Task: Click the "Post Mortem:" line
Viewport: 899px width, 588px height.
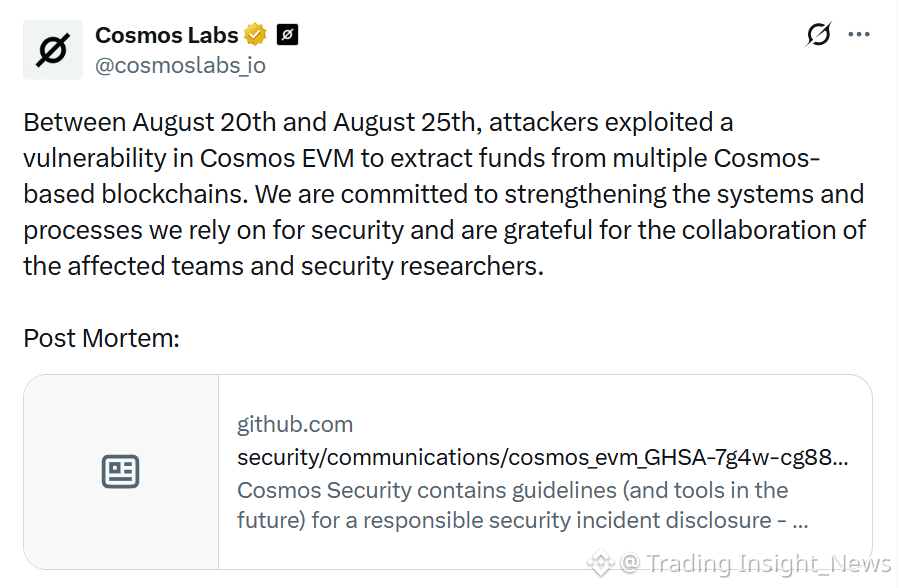Action: click(101, 338)
